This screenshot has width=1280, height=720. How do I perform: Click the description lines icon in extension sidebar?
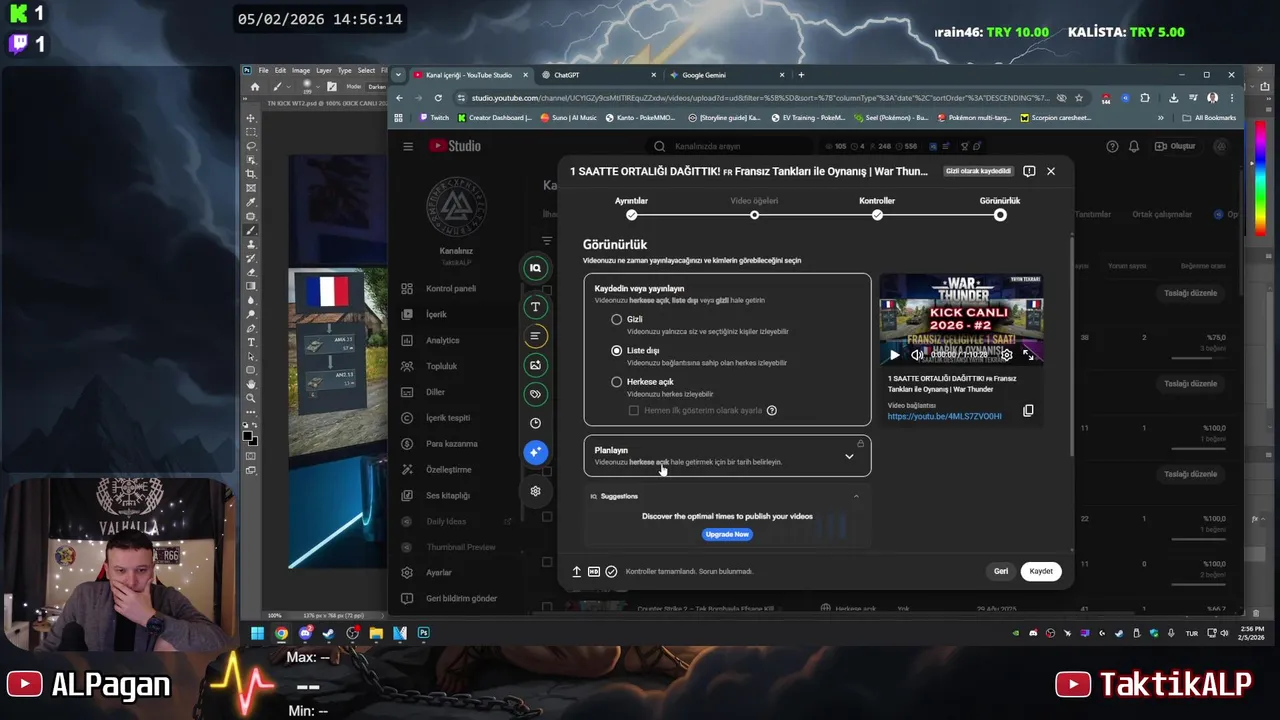[535, 336]
